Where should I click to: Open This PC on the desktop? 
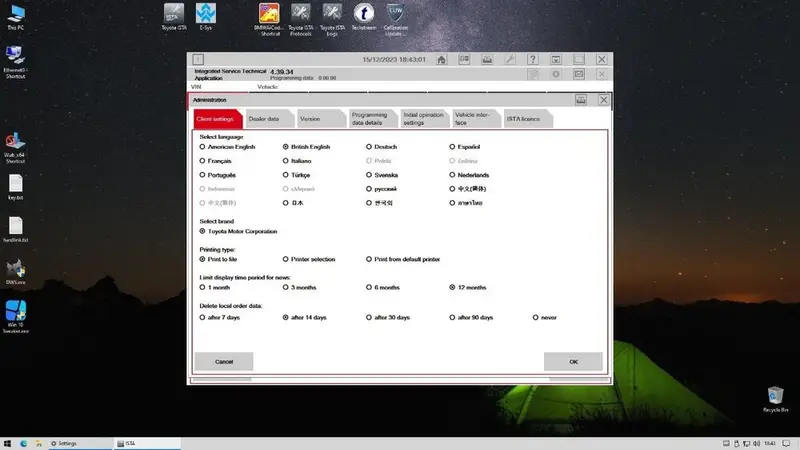(x=15, y=18)
